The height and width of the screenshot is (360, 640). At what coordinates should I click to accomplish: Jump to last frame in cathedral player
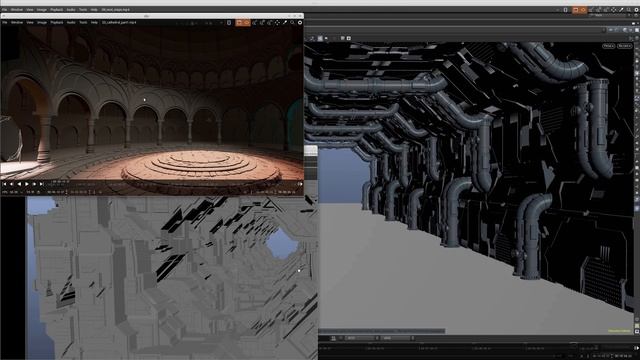tap(41, 184)
